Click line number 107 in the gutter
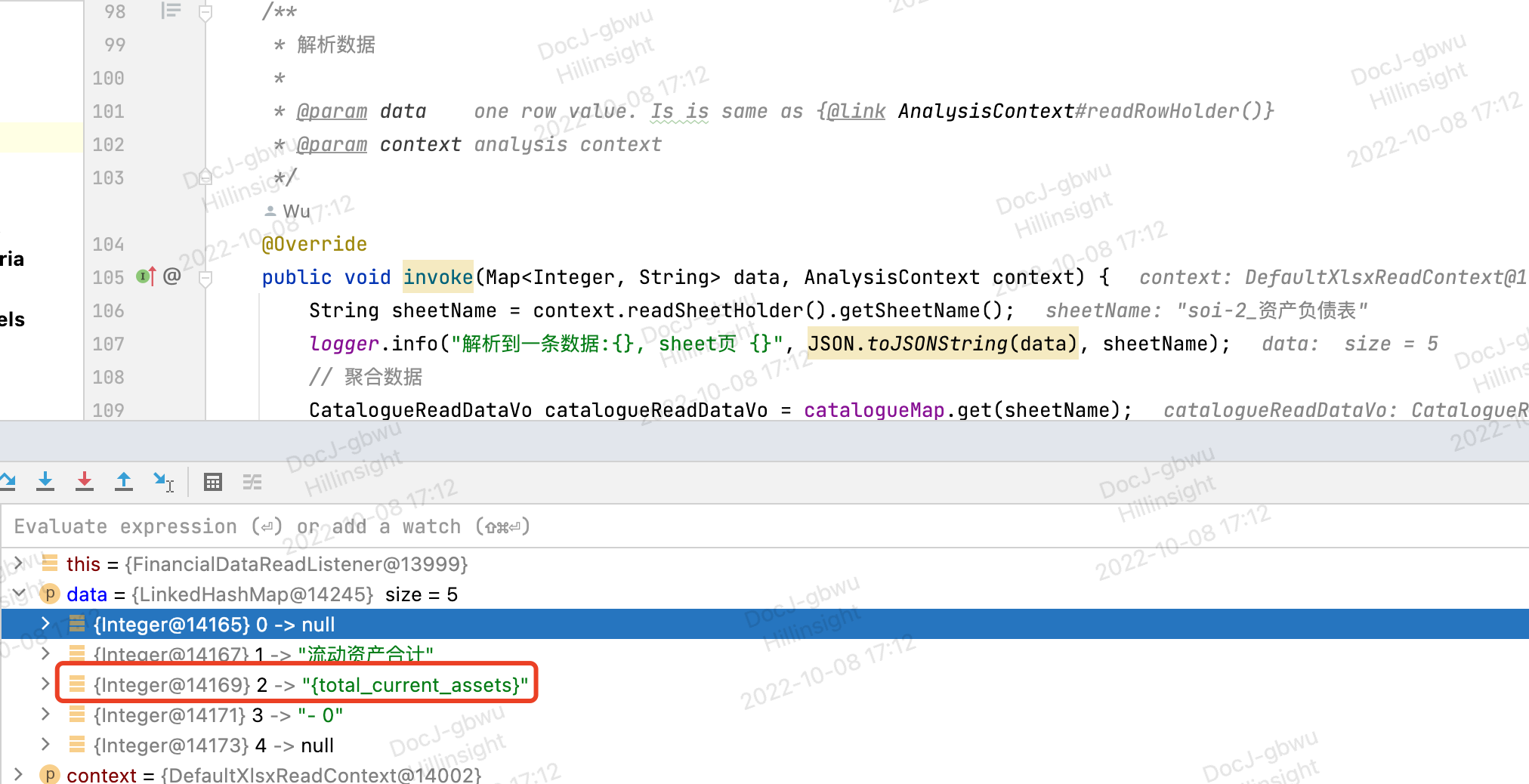Image resolution: width=1529 pixels, height=784 pixels. pos(109,344)
